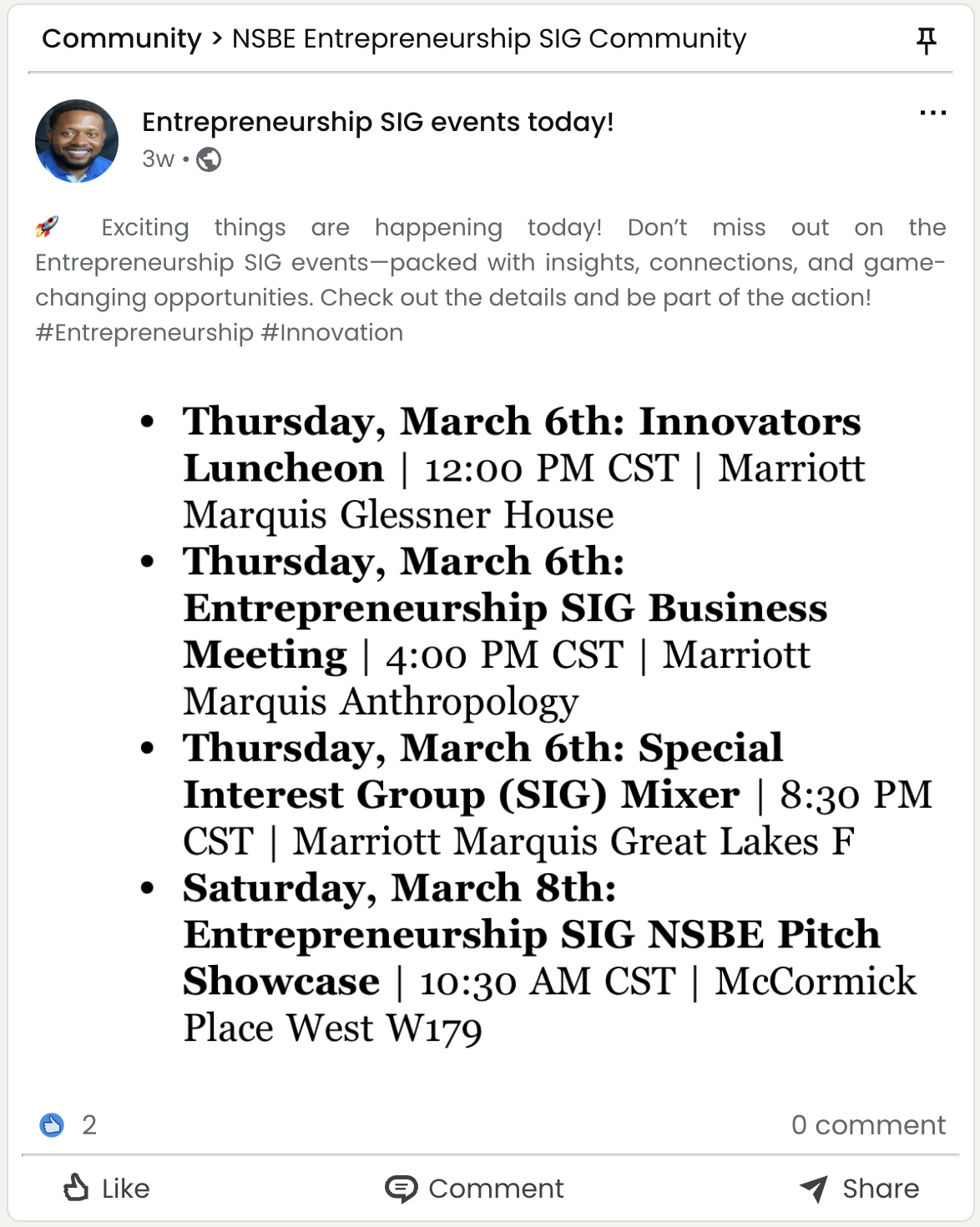Click the pin icon in the header
980x1227 pixels.
coord(926,40)
